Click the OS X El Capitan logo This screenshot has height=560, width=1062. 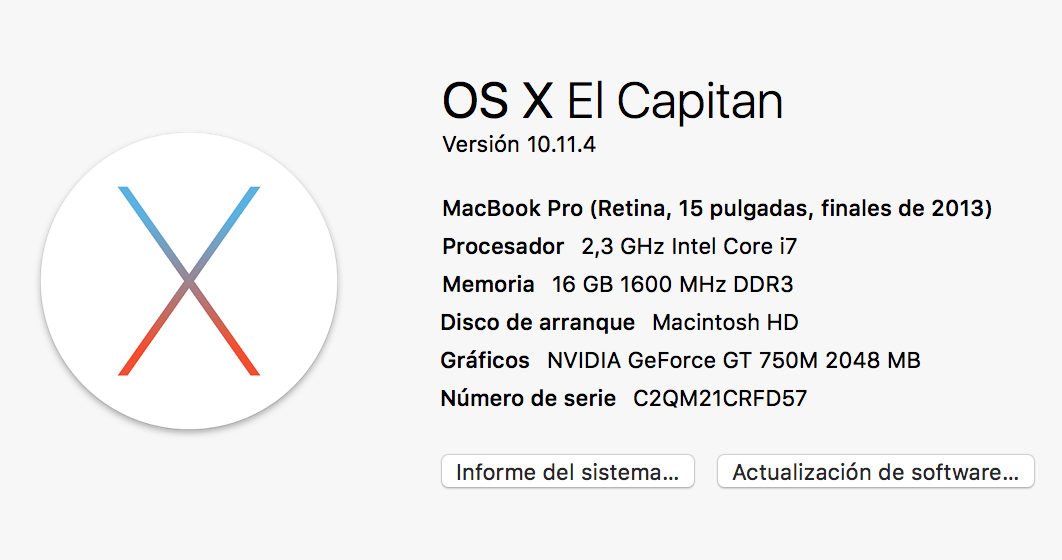pos(189,282)
